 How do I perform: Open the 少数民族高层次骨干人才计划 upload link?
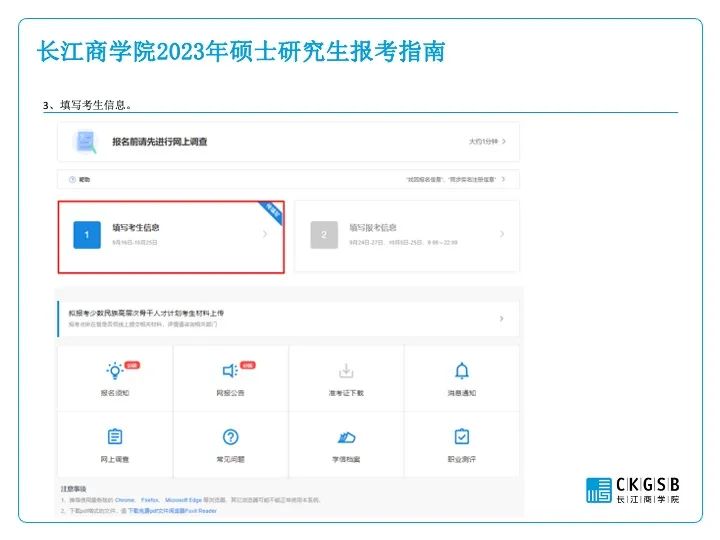point(146,313)
